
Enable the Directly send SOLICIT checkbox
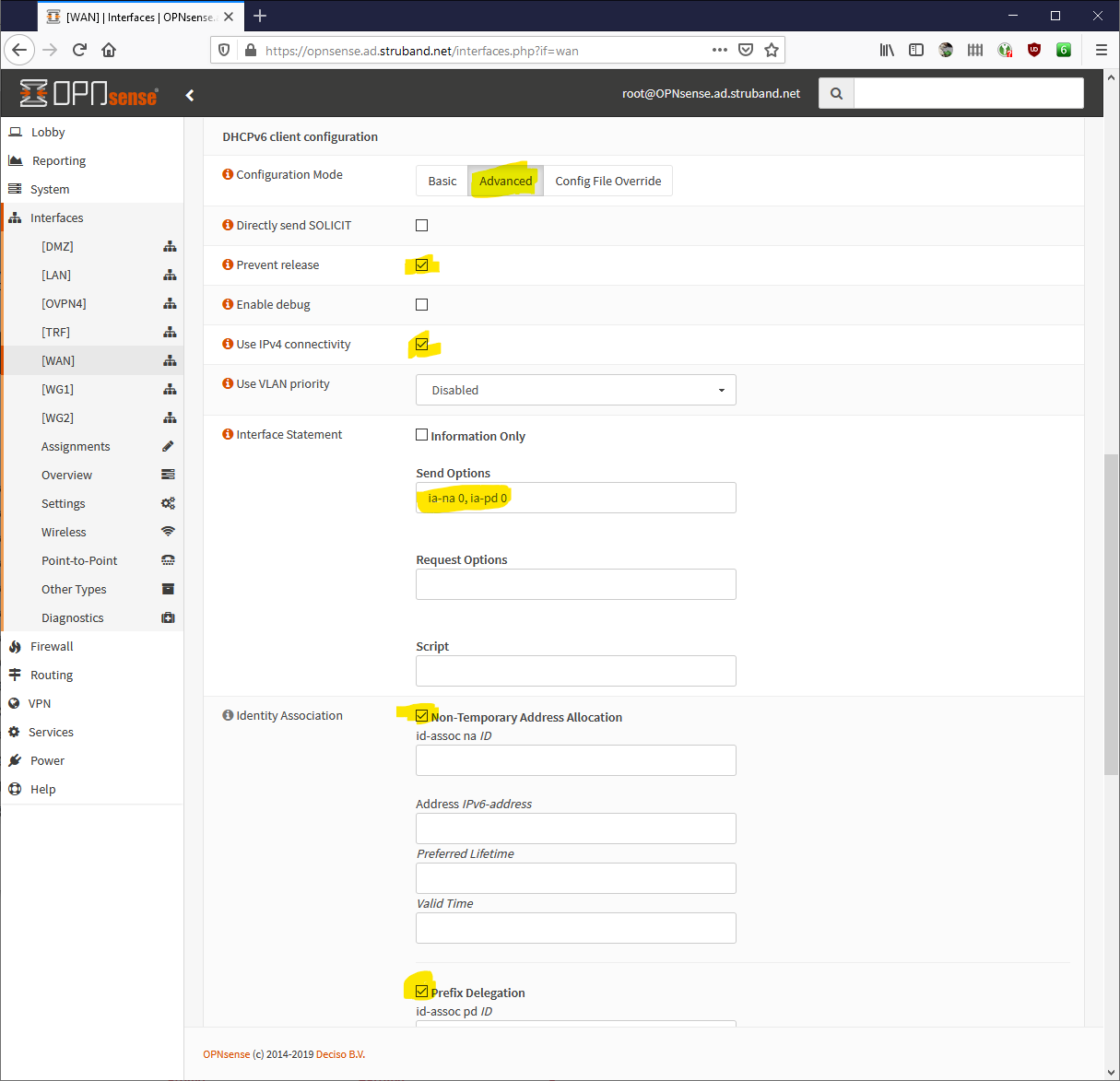[421, 225]
